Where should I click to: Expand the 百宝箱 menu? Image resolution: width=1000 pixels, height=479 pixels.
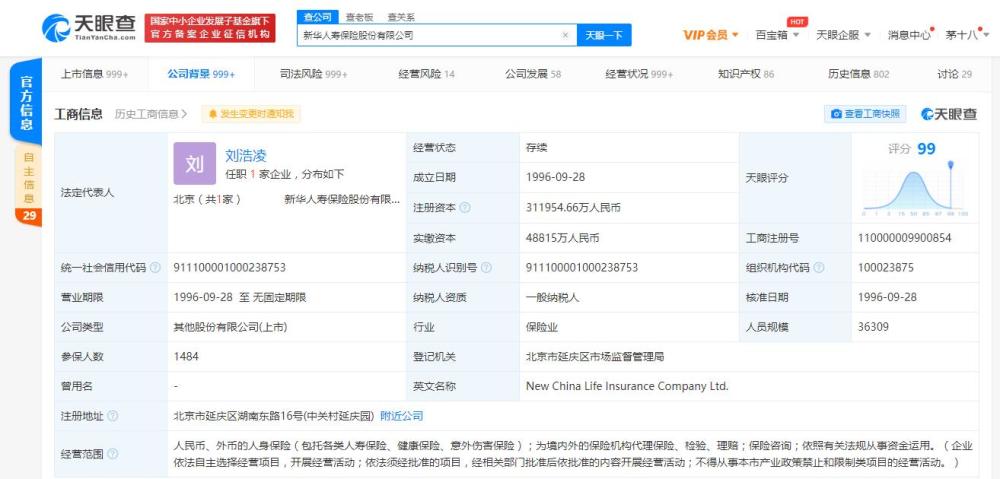777,35
